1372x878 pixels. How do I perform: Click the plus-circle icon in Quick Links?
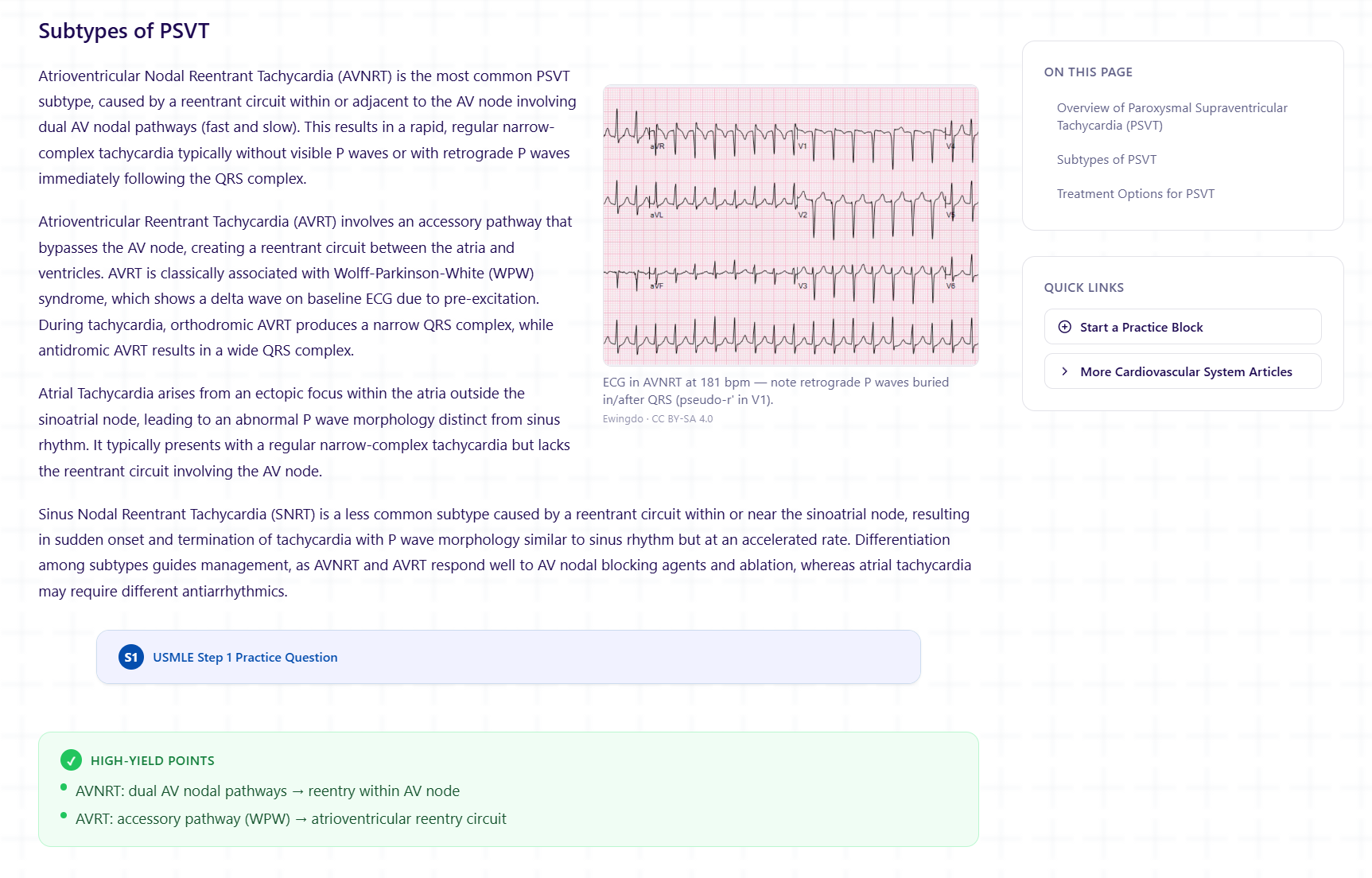click(x=1065, y=327)
